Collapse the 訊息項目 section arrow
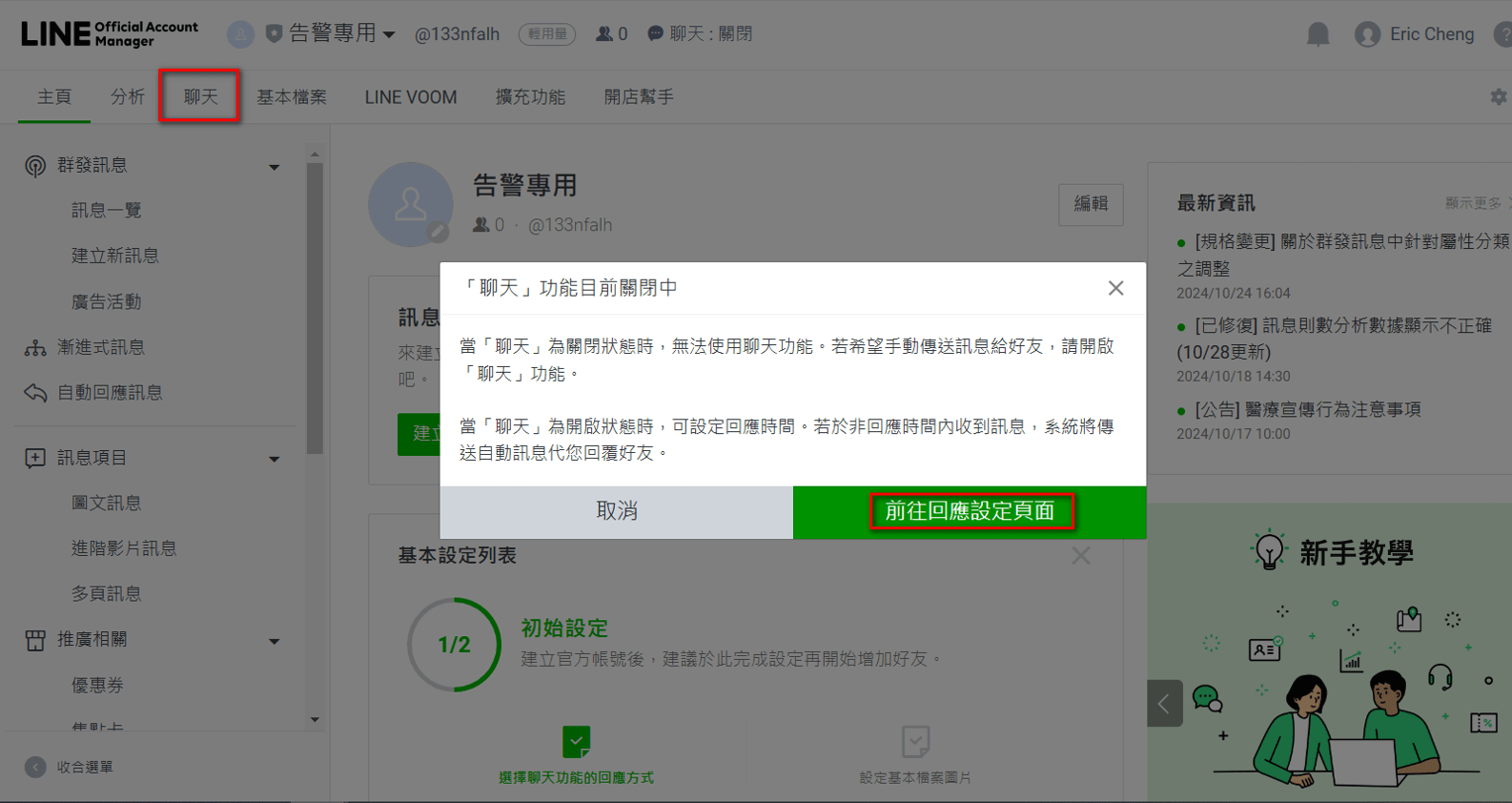The height and width of the screenshot is (803, 1512). point(275,460)
